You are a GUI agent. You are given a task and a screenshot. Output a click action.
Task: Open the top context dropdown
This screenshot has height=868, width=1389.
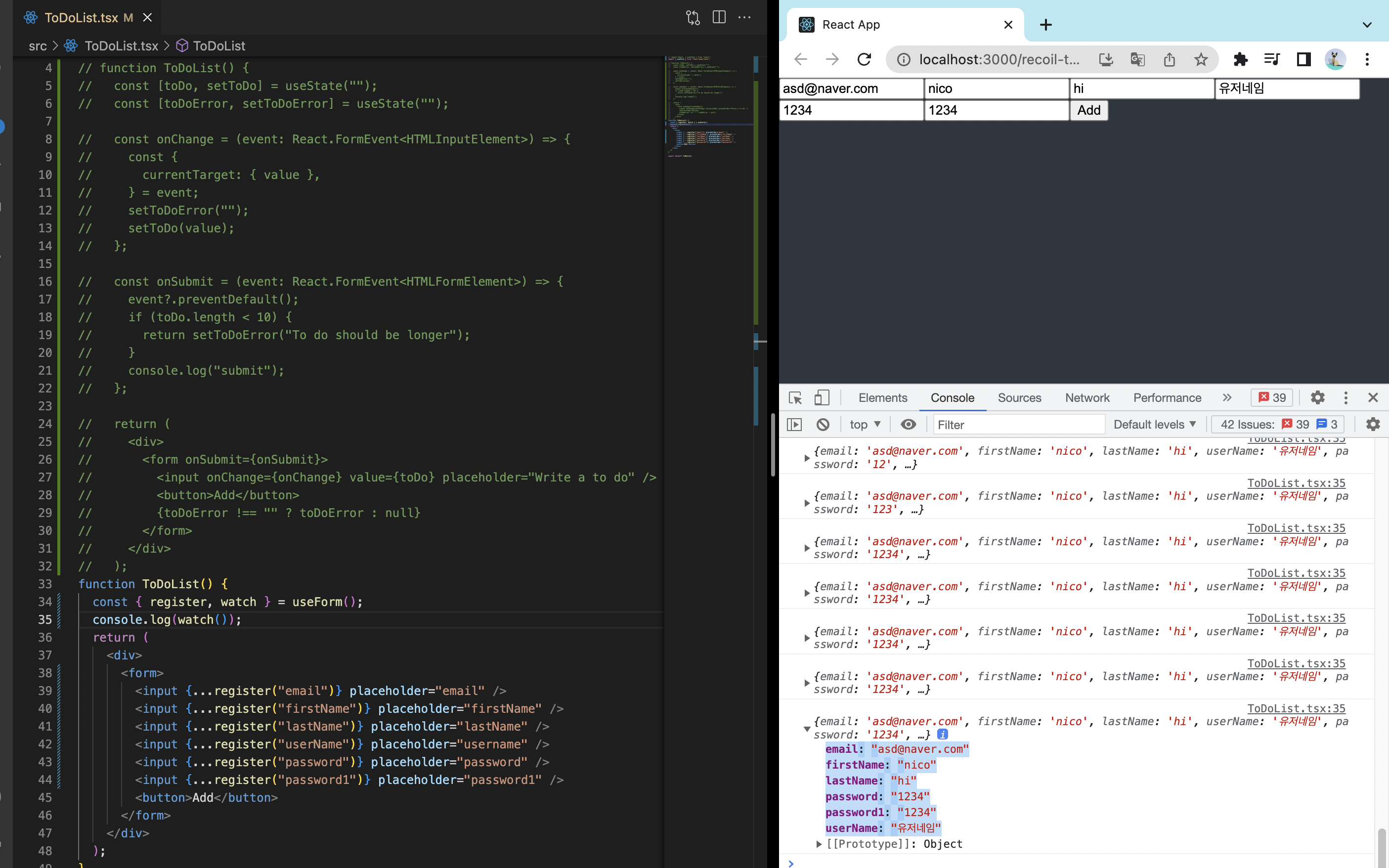(865, 425)
